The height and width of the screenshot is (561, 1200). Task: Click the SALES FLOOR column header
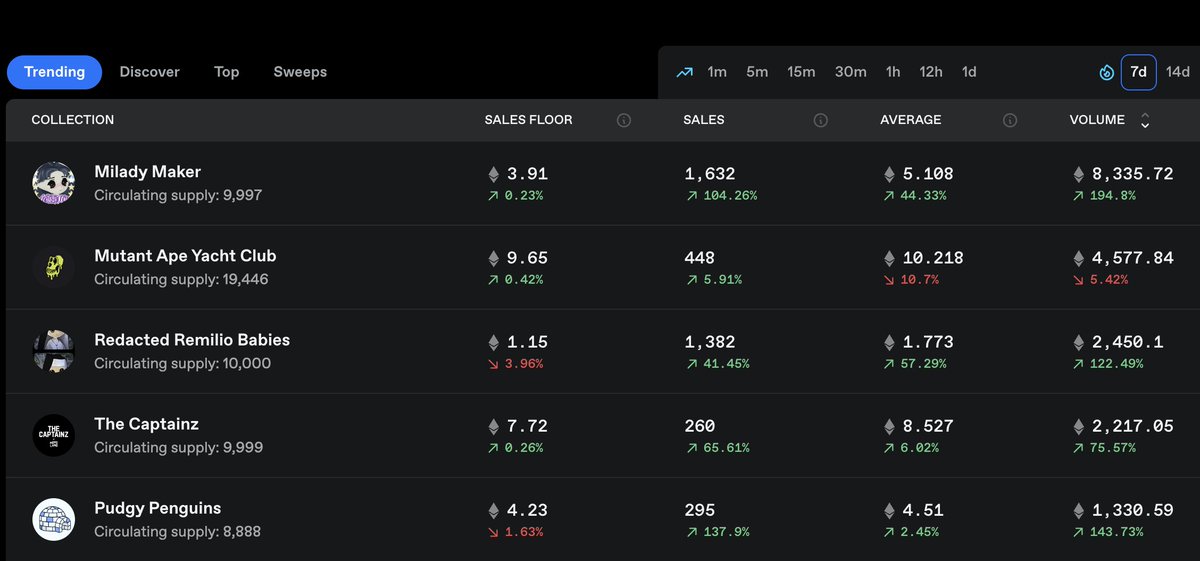coord(529,120)
